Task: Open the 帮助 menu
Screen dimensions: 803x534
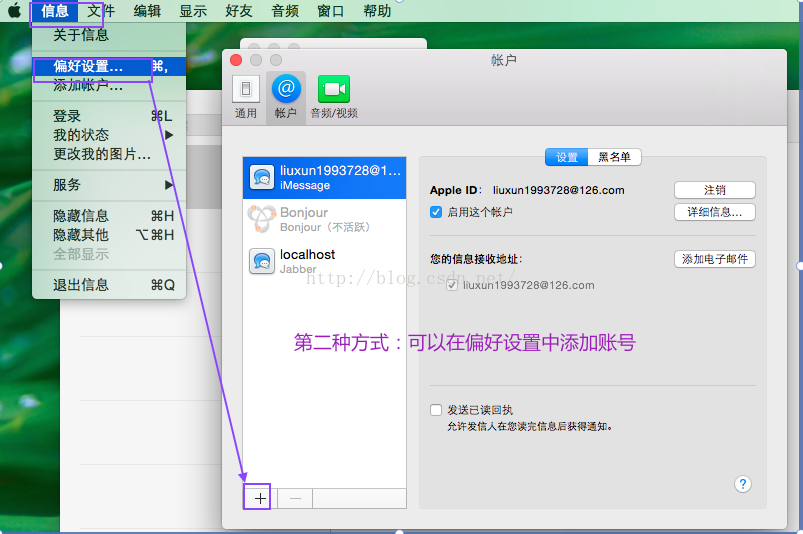Action: (x=377, y=11)
